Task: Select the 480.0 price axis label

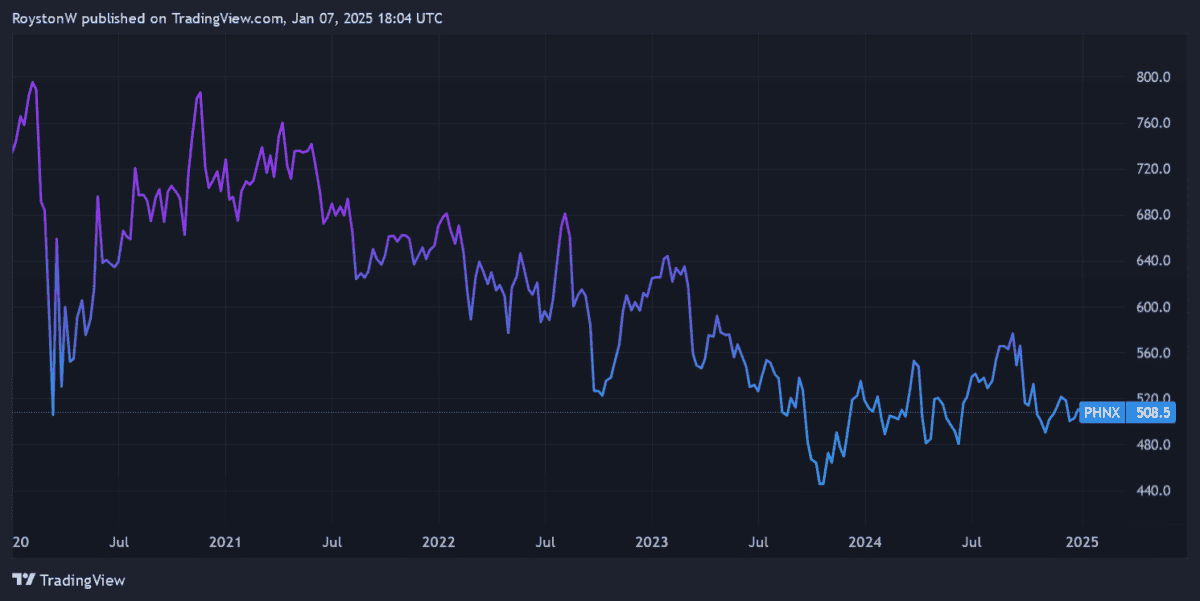Action: click(1152, 445)
